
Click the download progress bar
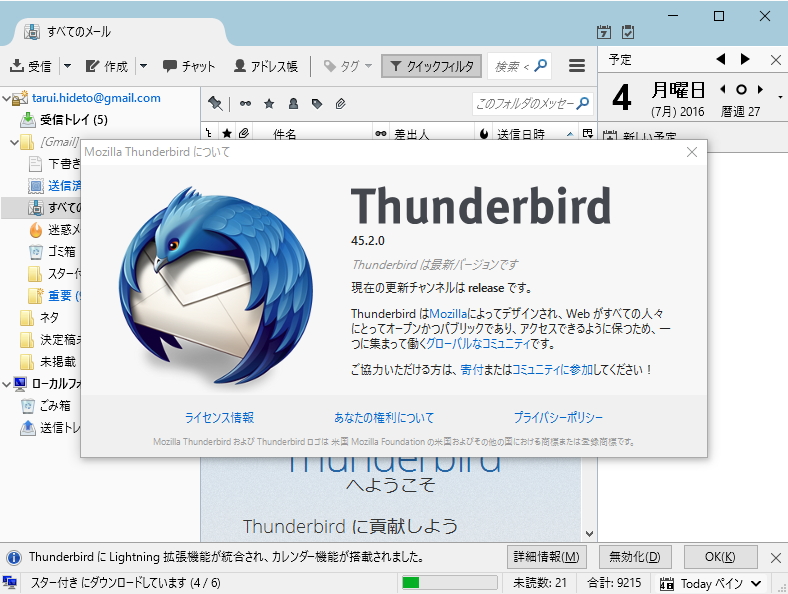[449, 583]
